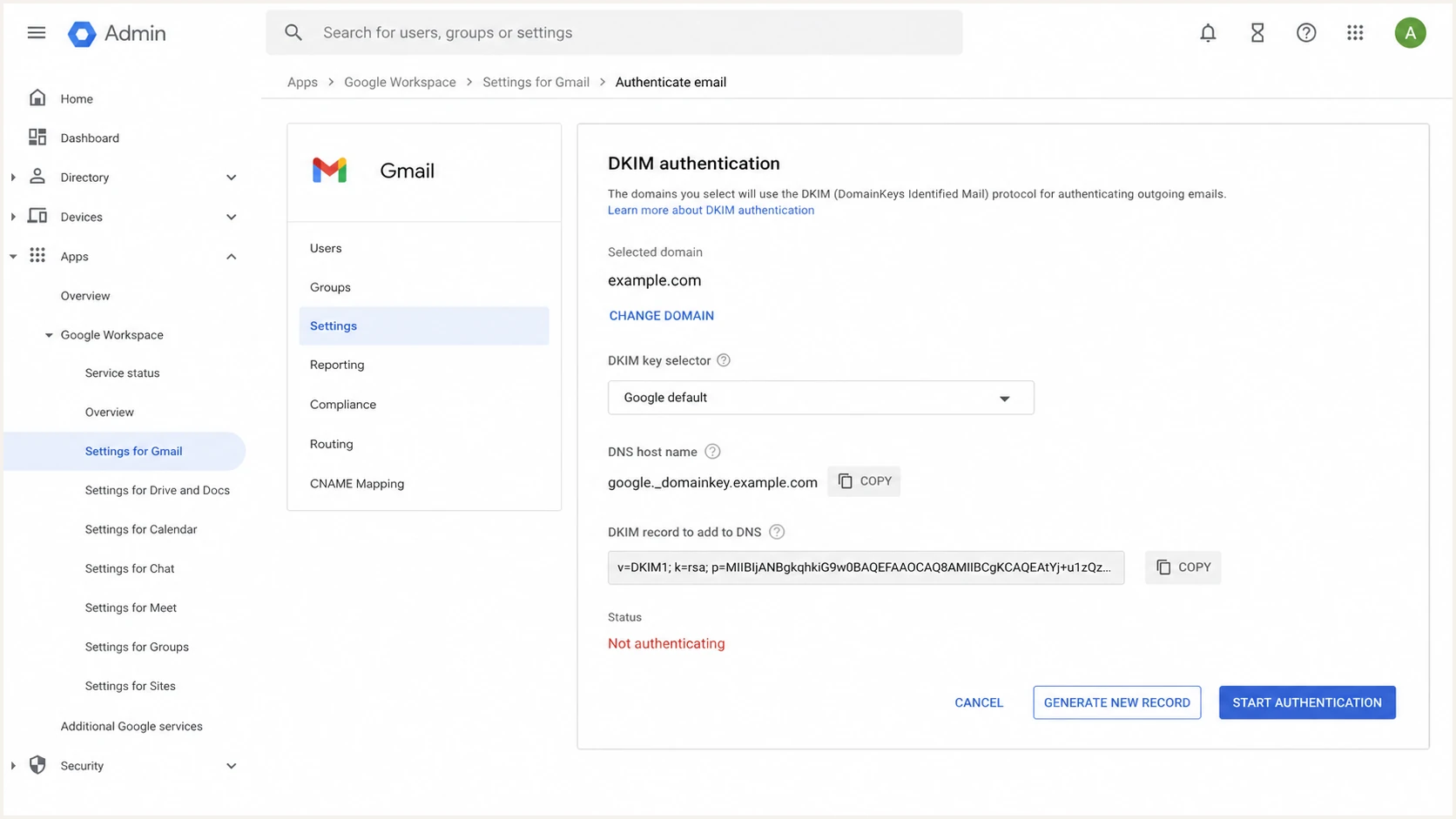The width and height of the screenshot is (1456, 819).
Task: Toggle the triangle left of Devices
Action: (13, 217)
